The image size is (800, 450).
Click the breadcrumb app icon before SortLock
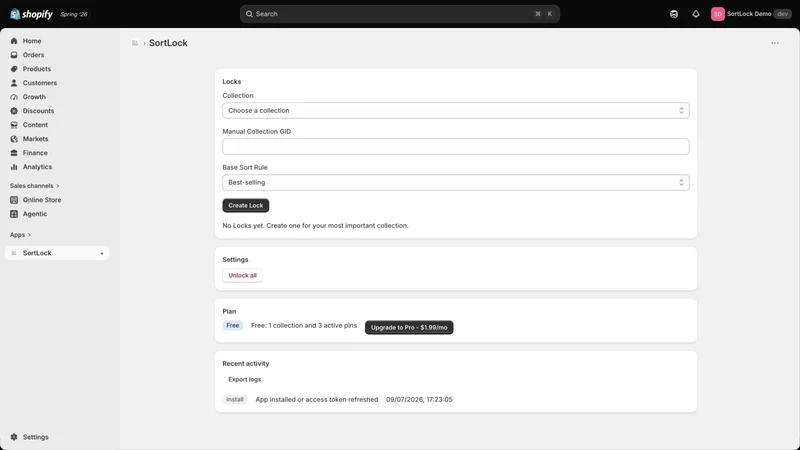point(135,43)
